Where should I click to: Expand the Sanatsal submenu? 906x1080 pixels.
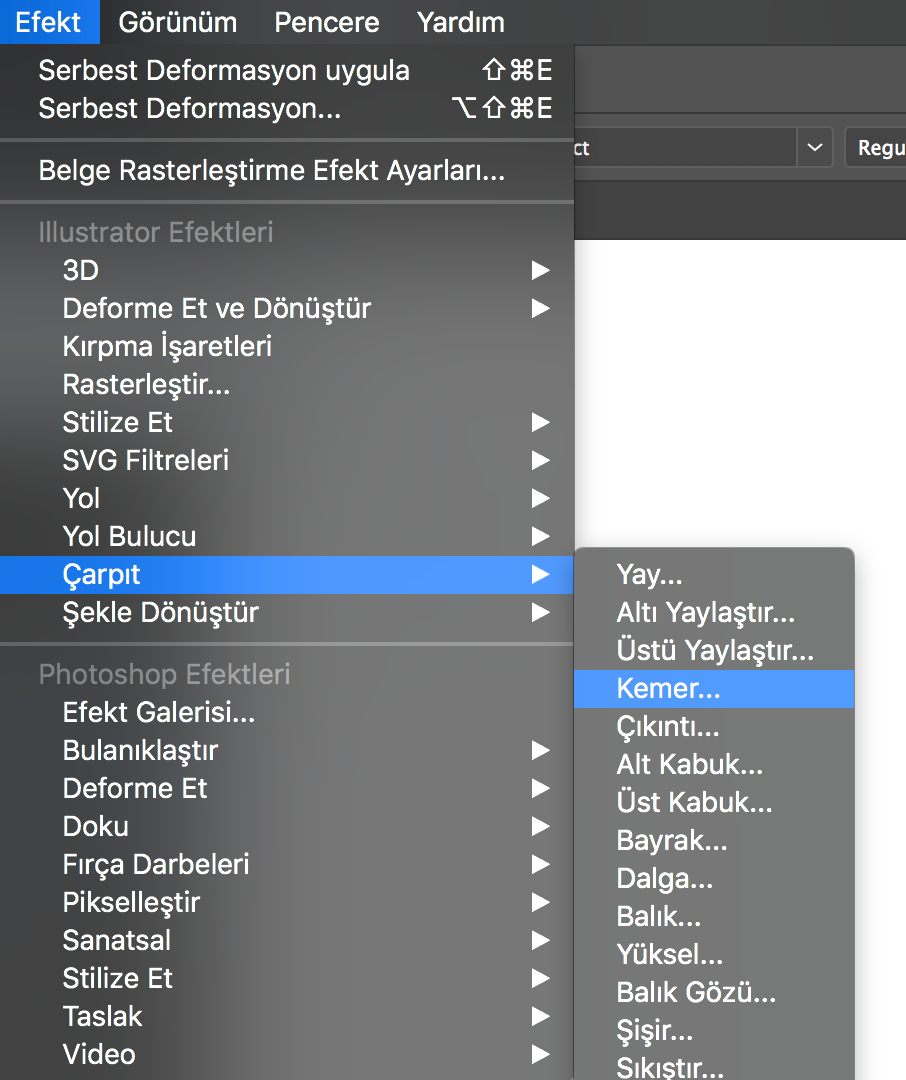point(287,940)
